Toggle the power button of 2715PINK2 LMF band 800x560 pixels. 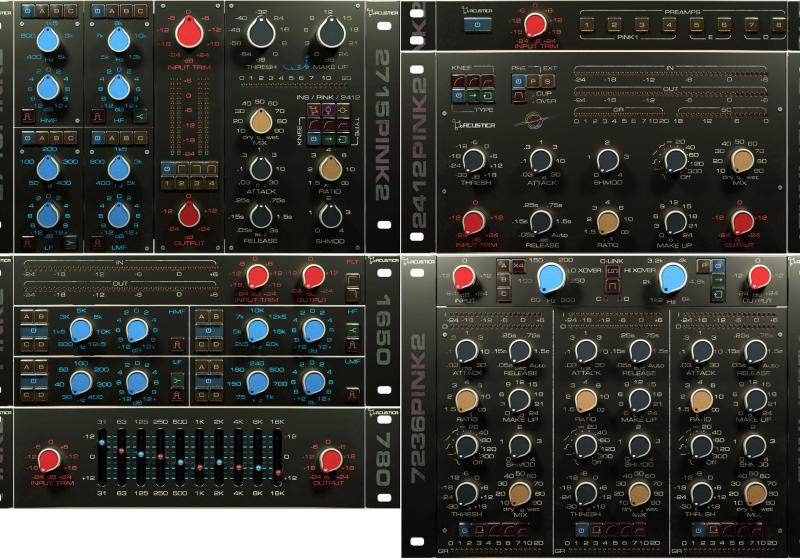(x=97, y=138)
